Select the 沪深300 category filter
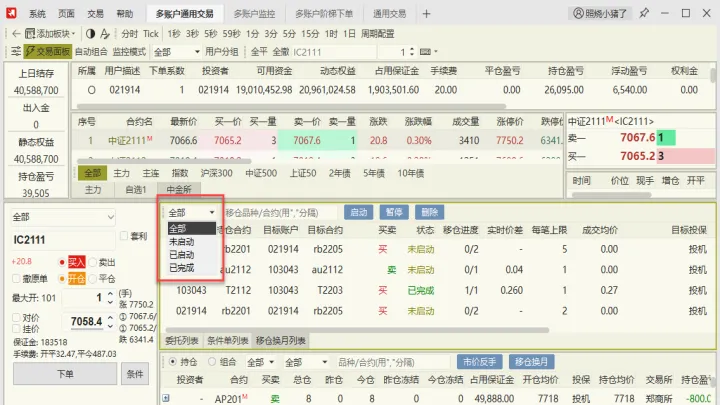This screenshot has width=720, height=405. point(216,173)
